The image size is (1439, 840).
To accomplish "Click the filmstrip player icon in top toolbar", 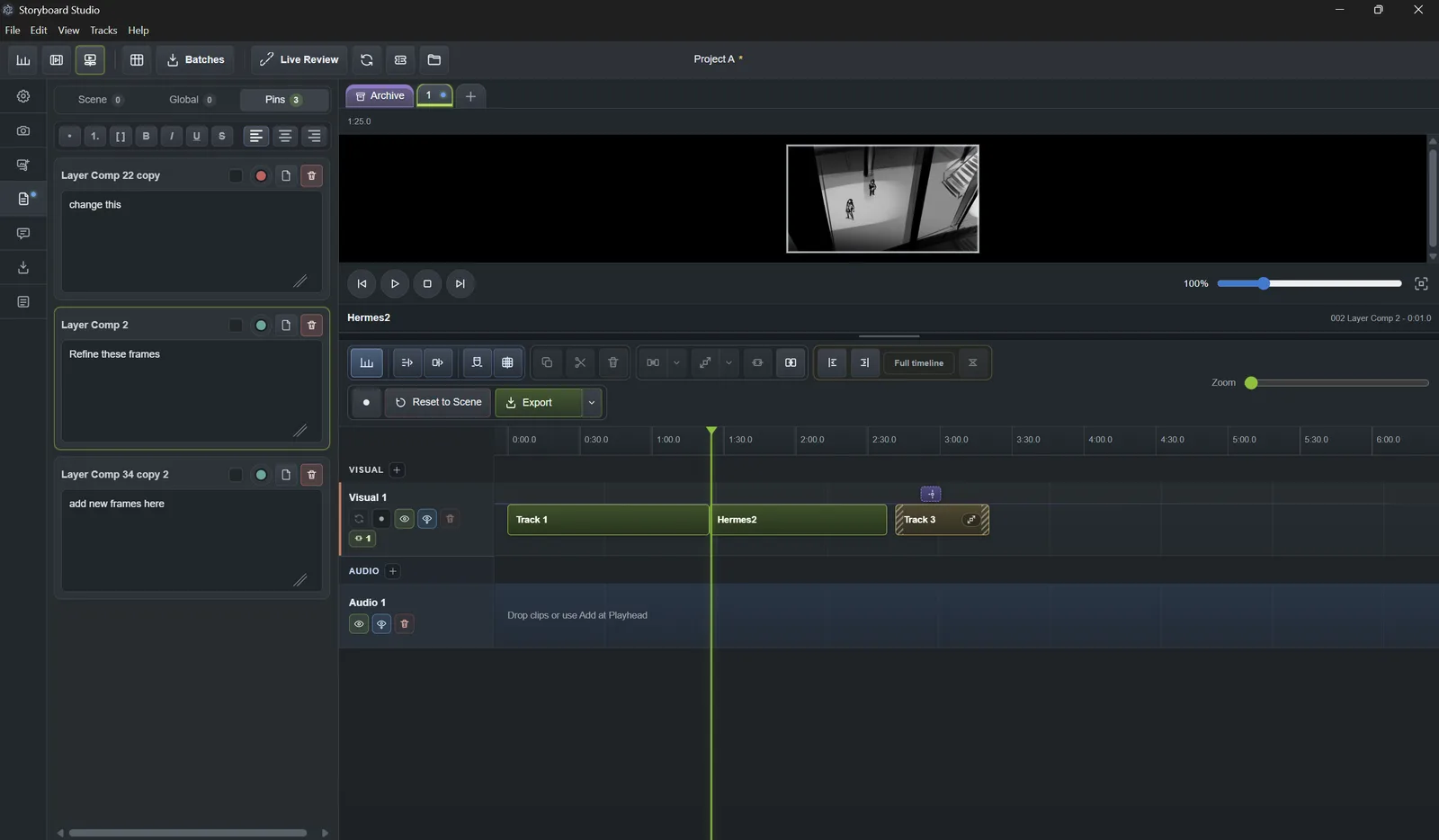I will [57, 59].
